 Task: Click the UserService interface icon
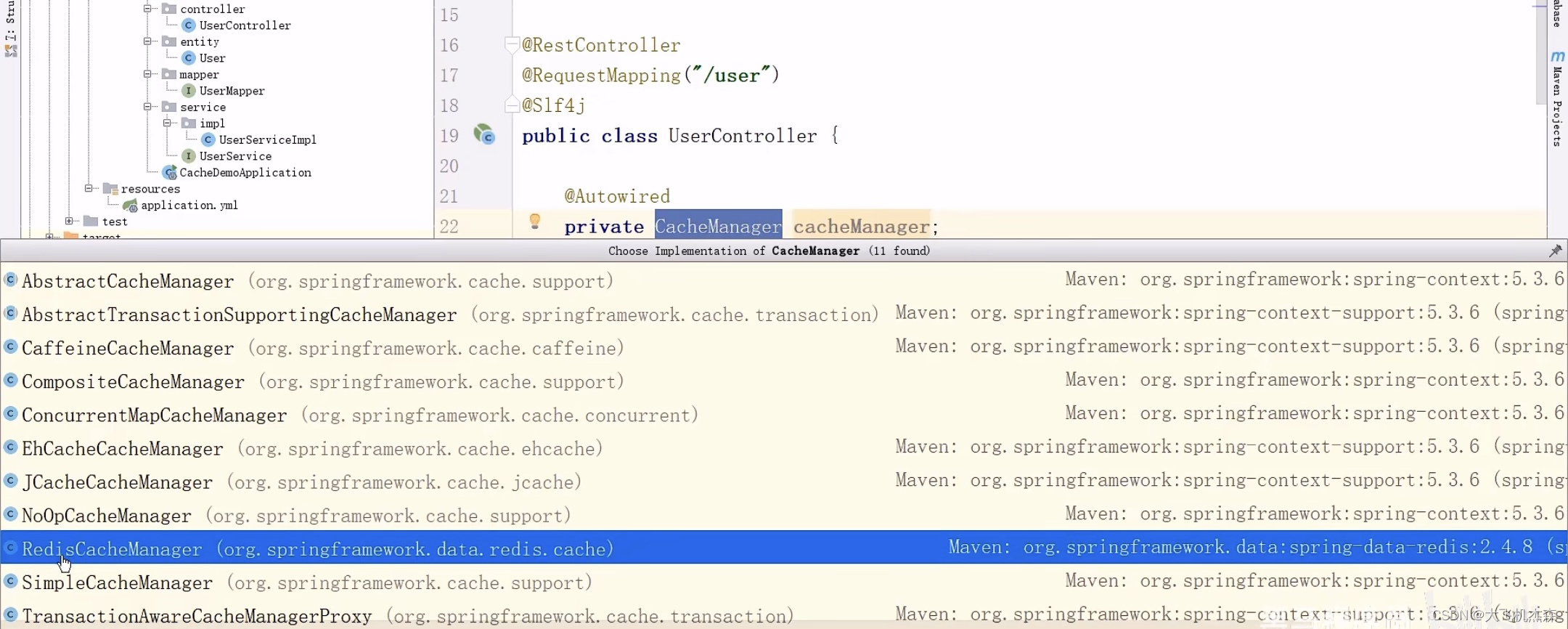click(189, 156)
